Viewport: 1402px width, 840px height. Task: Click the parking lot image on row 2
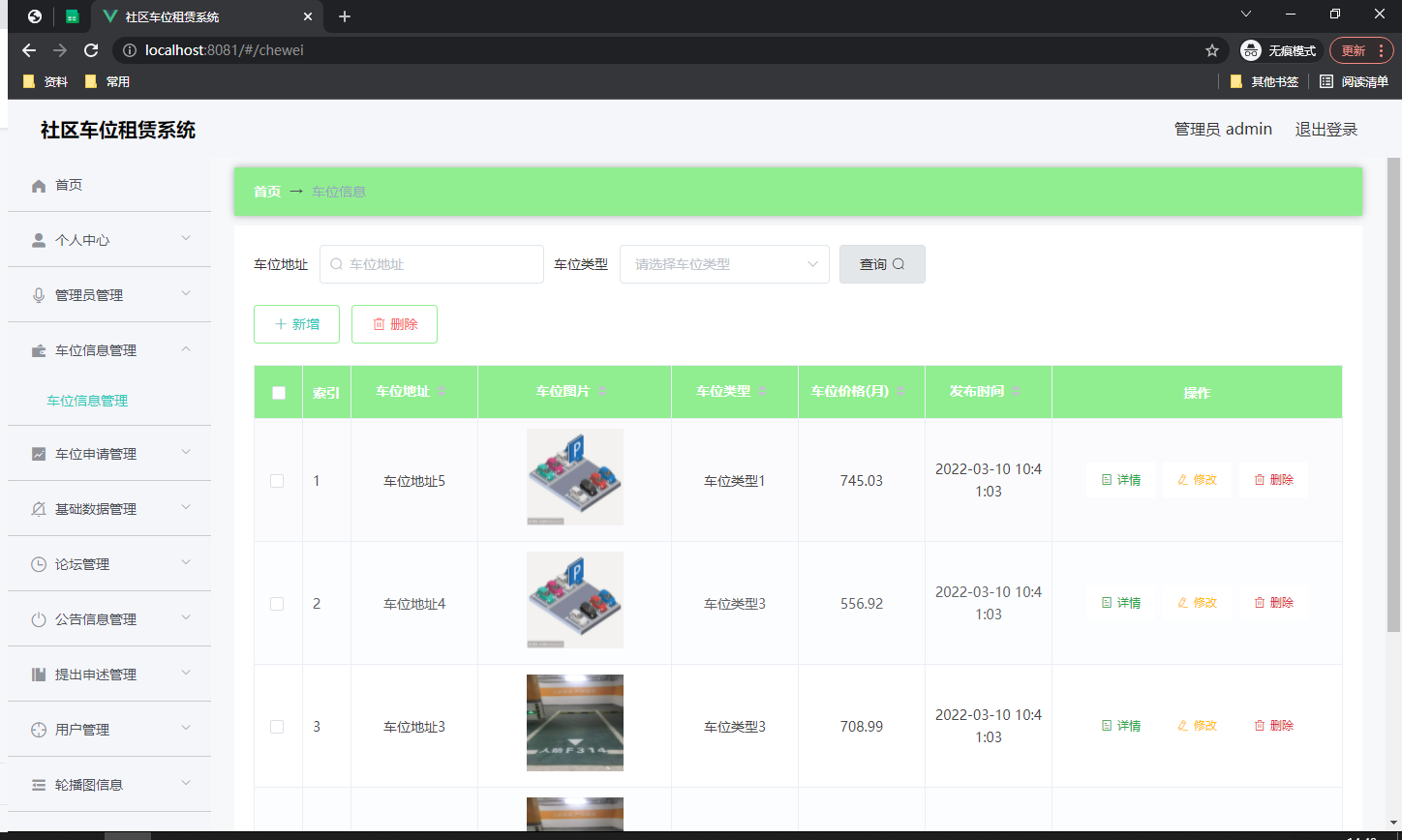click(x=574, y=600)
